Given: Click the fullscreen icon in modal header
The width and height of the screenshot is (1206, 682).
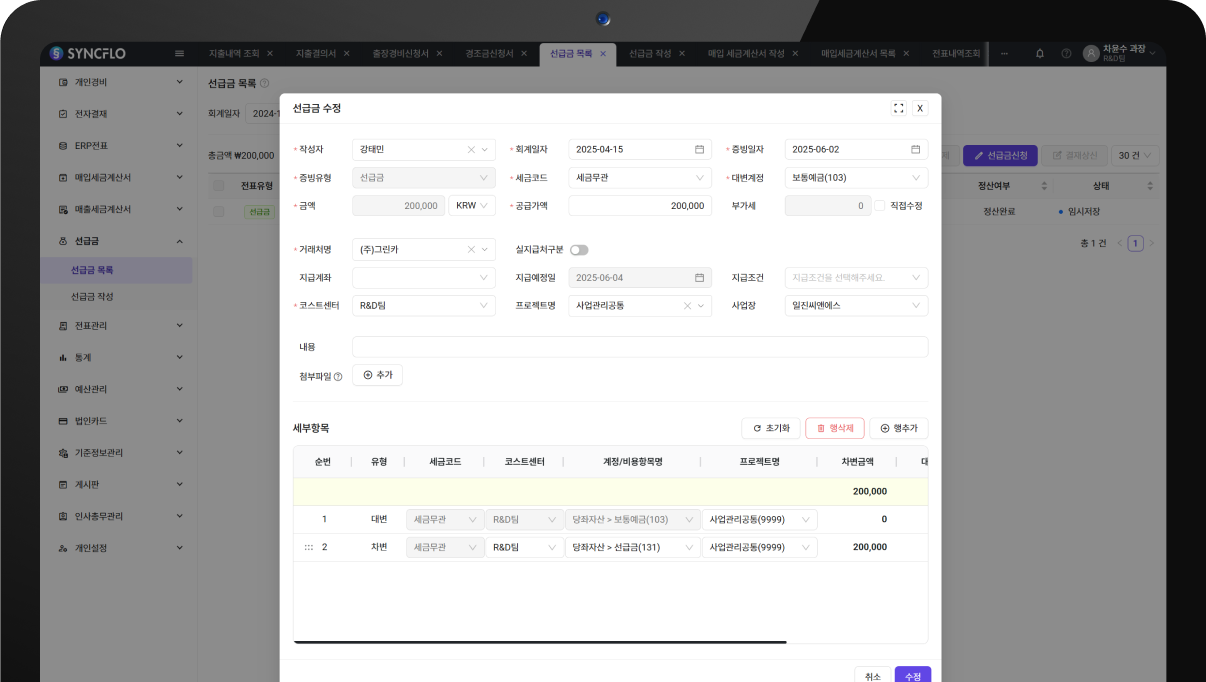Looking at the screenshot, I should click(898, 108).
